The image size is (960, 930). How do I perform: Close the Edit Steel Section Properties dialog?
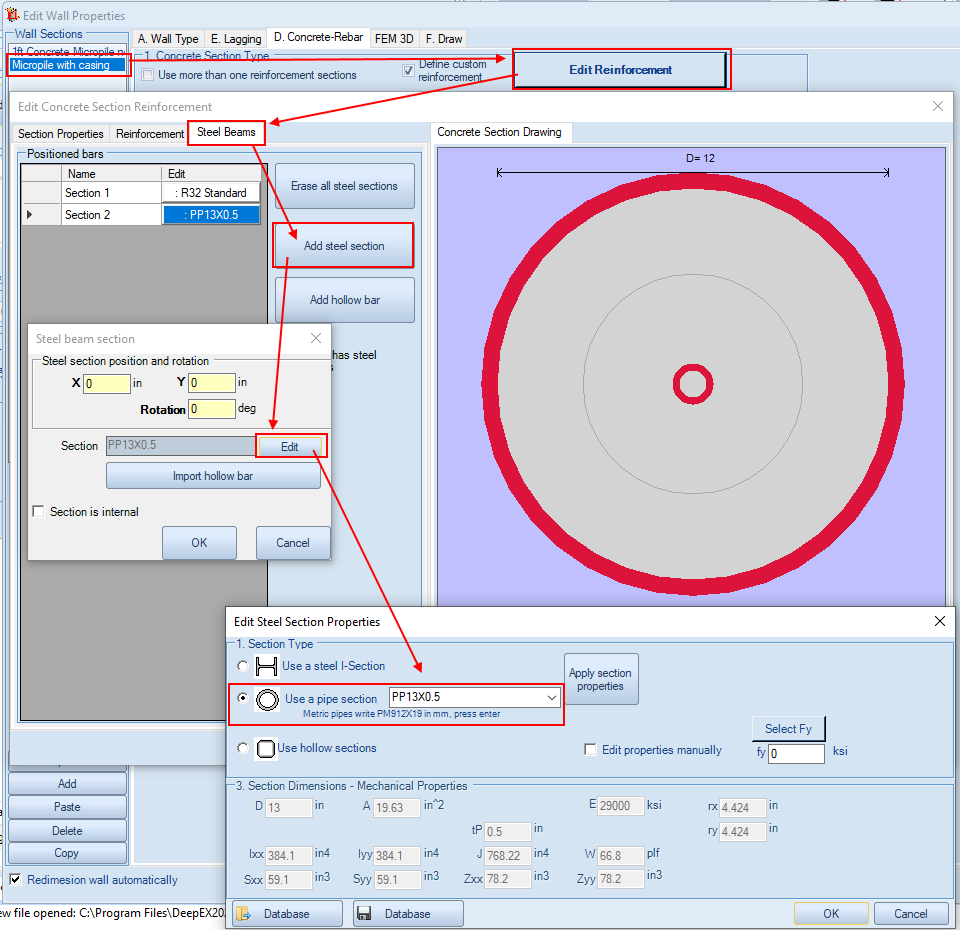(x=940, y=621)
